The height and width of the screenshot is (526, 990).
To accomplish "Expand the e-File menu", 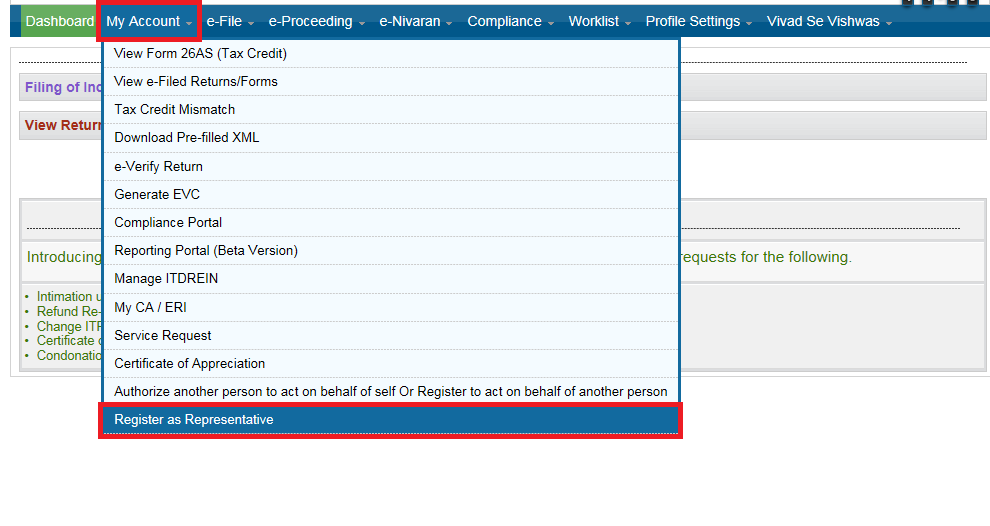I will click(230, 21).
